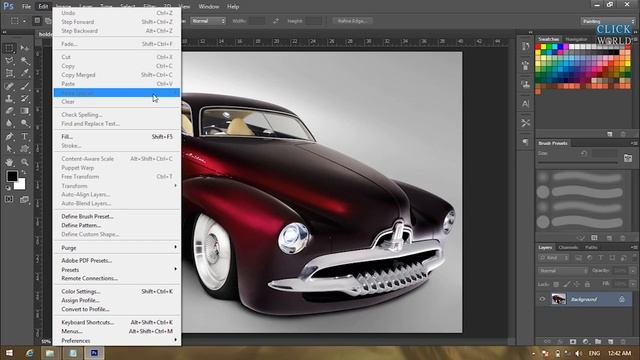Select the Crop tool

[9, 73]
